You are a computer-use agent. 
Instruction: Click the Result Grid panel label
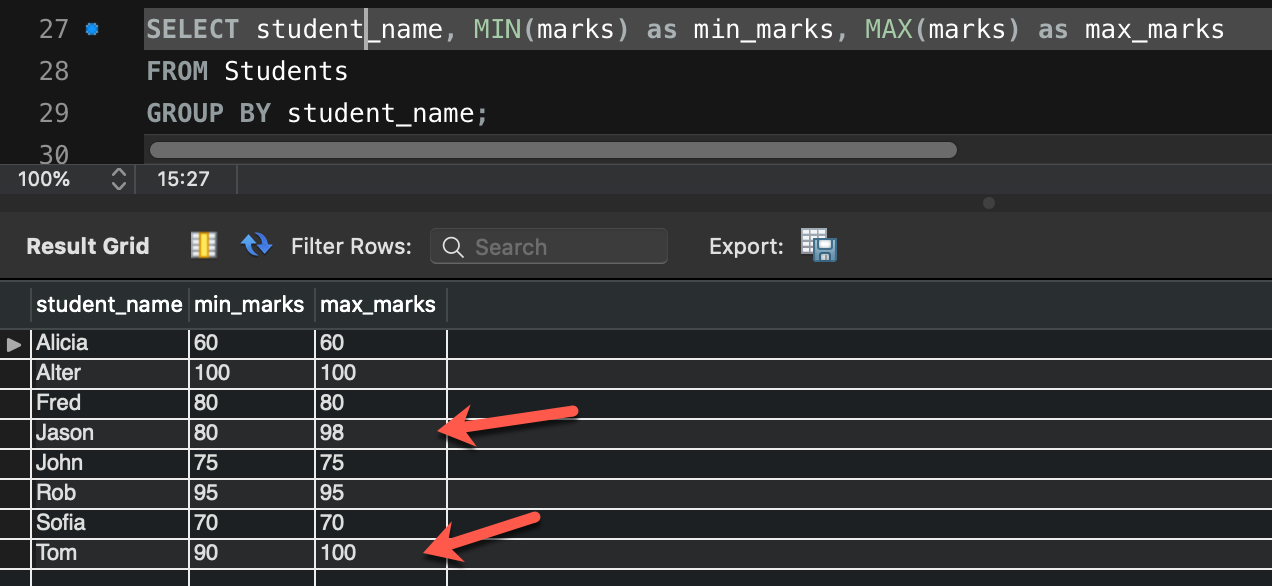pyautogui.click(x=87, y=245)
